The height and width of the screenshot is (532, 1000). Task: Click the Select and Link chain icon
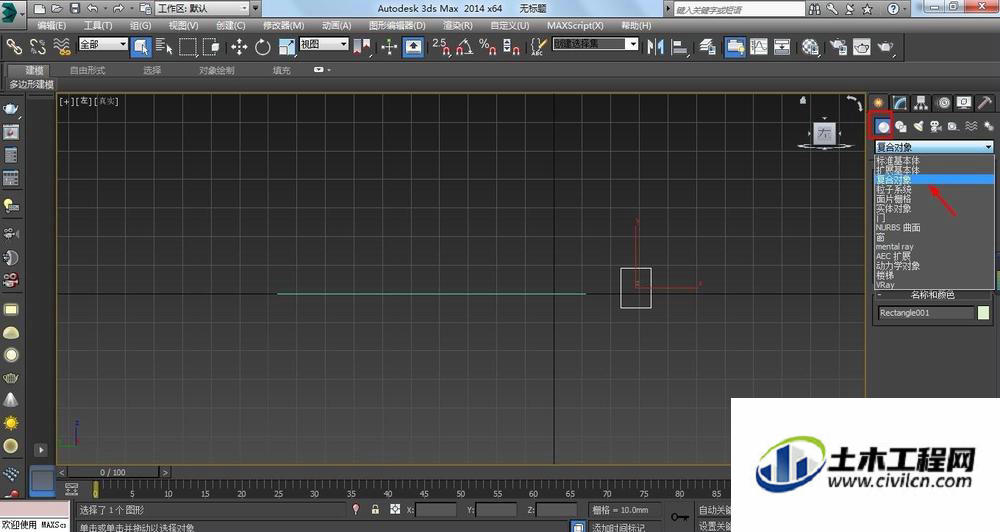[x=14, y=47]
